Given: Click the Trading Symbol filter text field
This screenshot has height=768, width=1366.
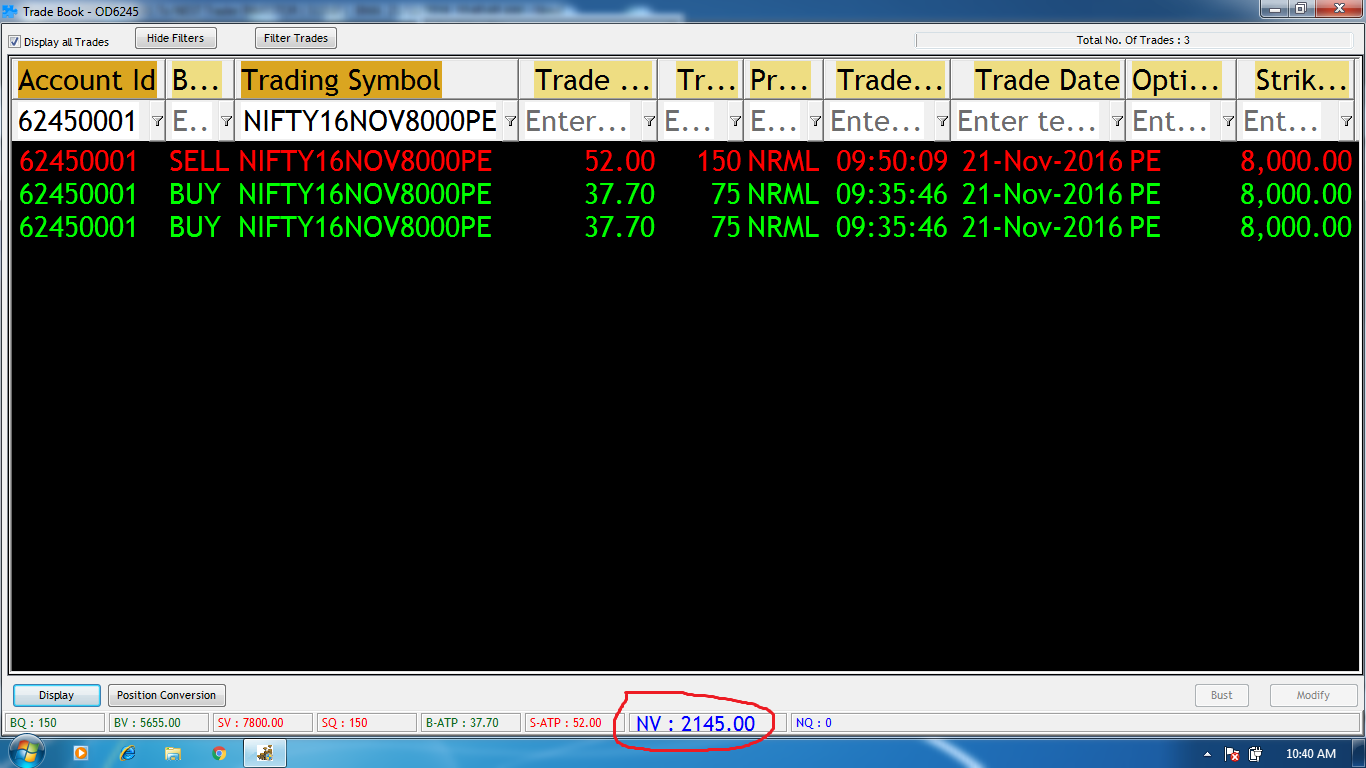Looking at the screenshot, I should (369, 121).
